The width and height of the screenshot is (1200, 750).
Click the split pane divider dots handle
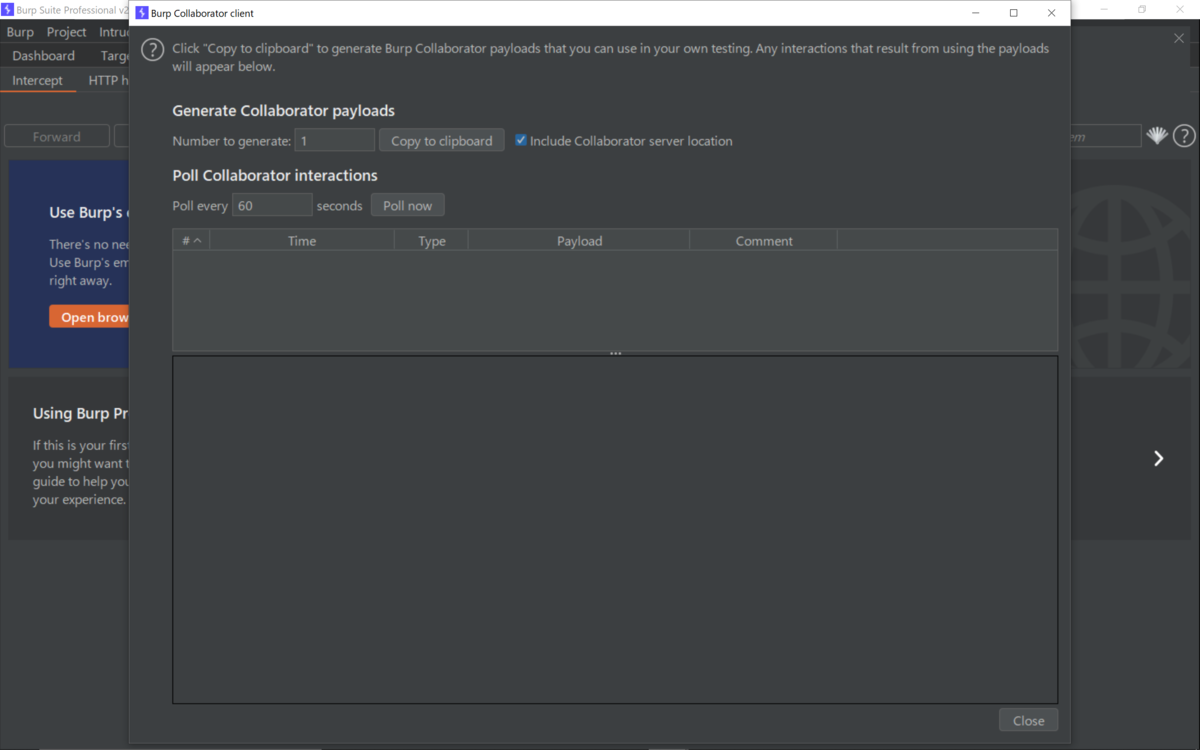[x=616, y=353]
